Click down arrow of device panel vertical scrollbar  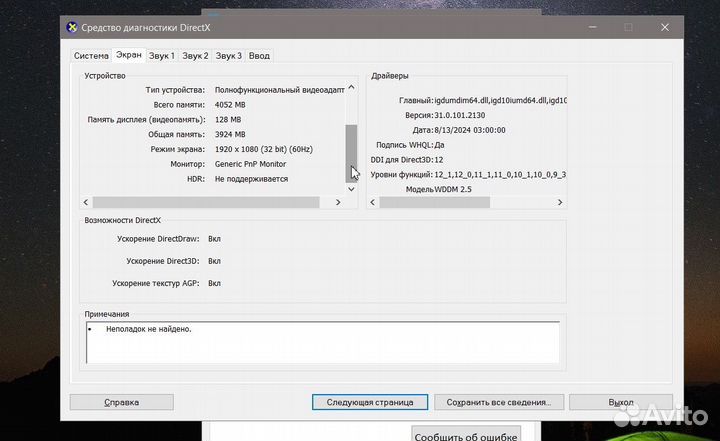[x=351, y=189]
